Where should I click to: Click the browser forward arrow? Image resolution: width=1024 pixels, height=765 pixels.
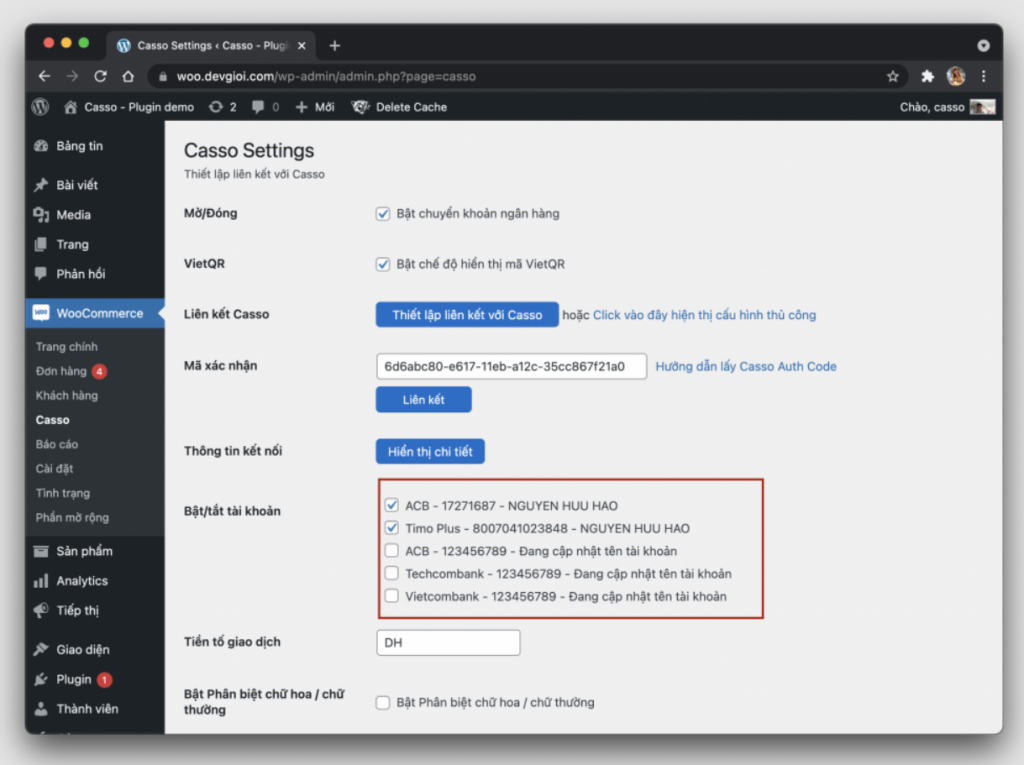click(x=72, y=76)
